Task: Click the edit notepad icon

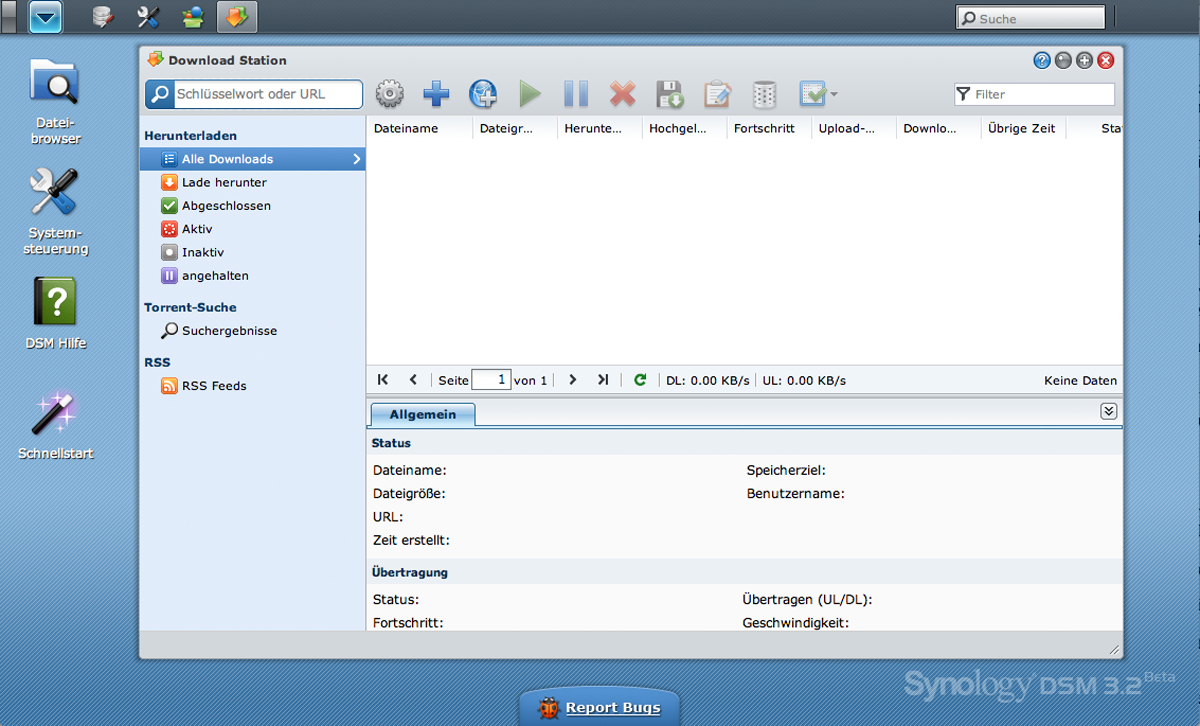Action: (x=716, y=95)
